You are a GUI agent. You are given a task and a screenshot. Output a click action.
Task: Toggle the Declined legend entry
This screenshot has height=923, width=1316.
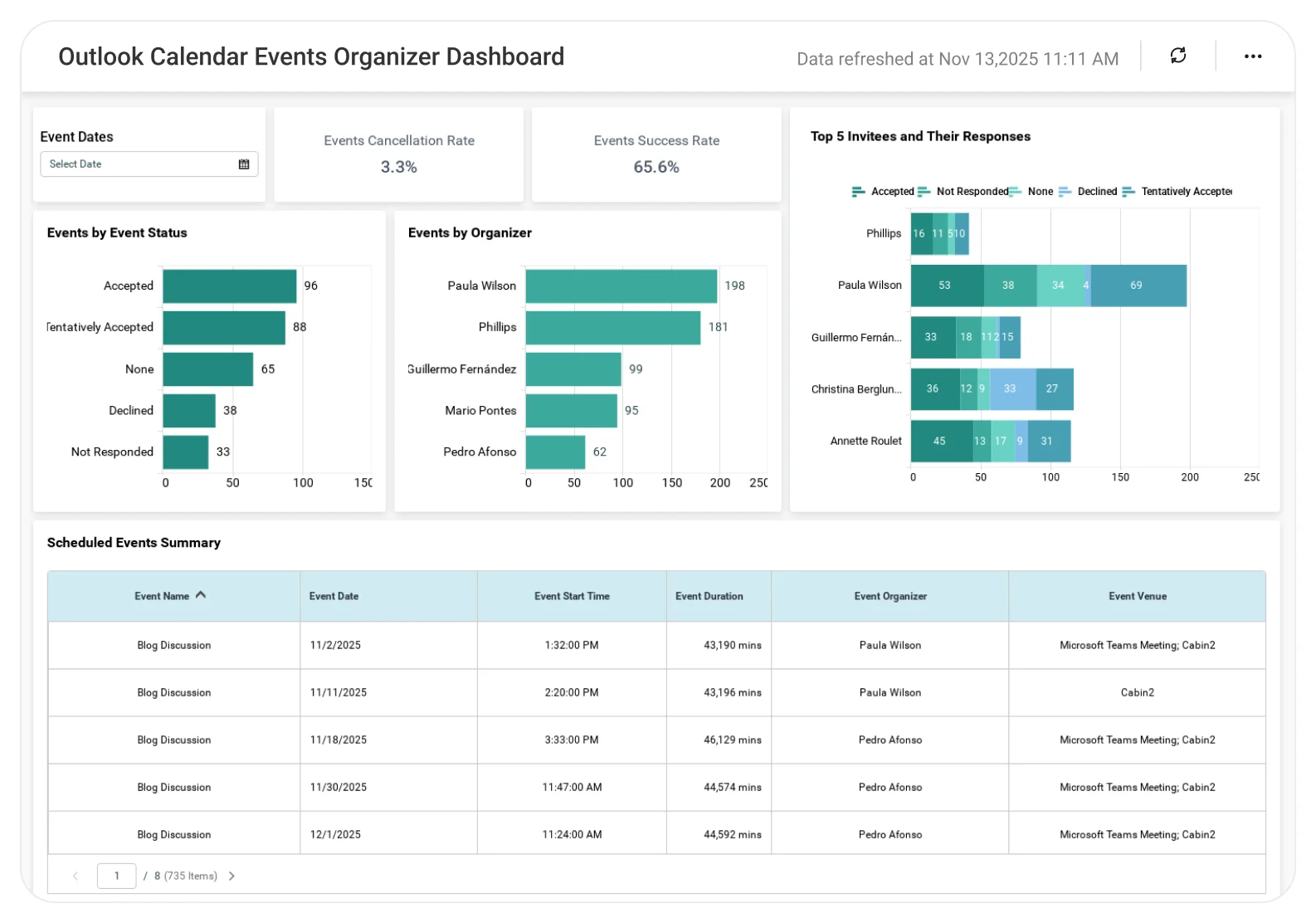1088,192
